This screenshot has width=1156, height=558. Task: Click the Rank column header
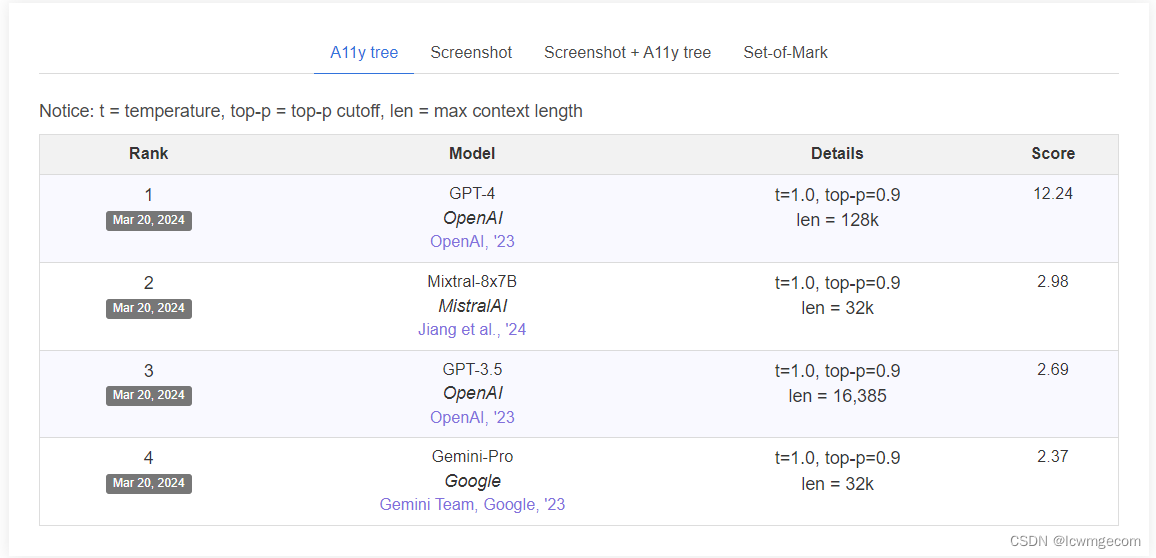point(149,154)
